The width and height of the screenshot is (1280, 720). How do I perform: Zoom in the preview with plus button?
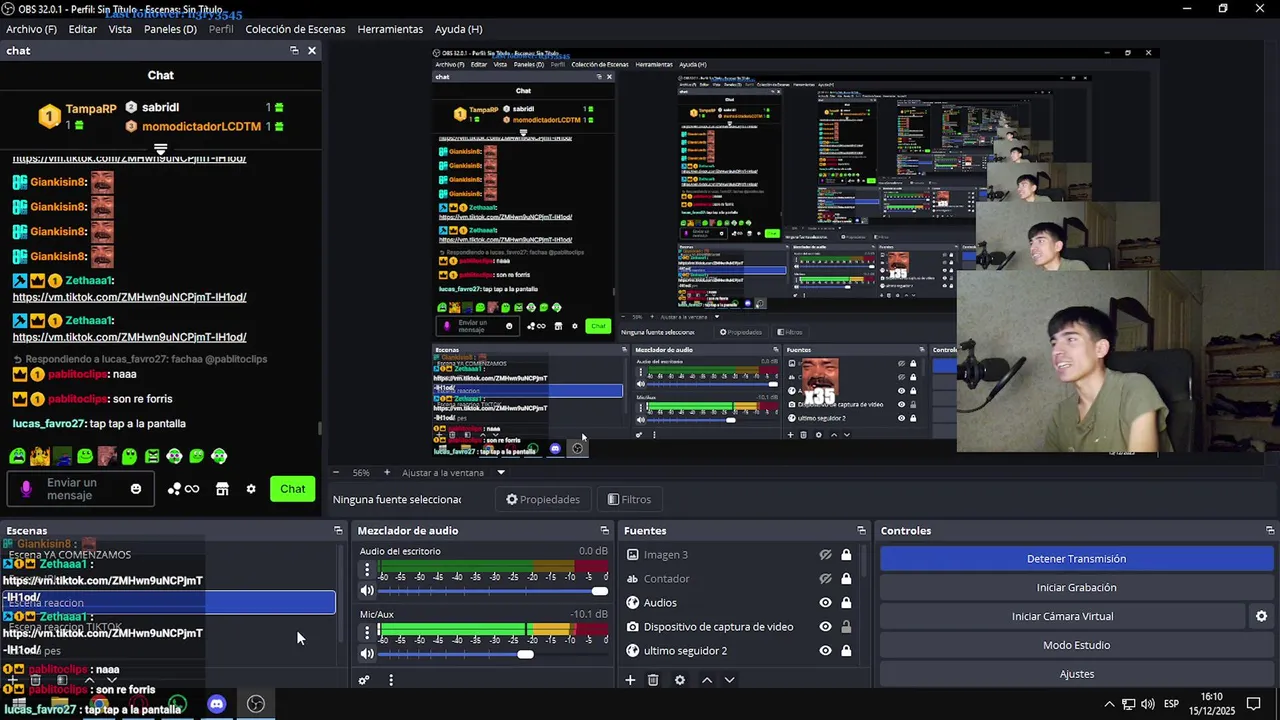coord(387,472)
